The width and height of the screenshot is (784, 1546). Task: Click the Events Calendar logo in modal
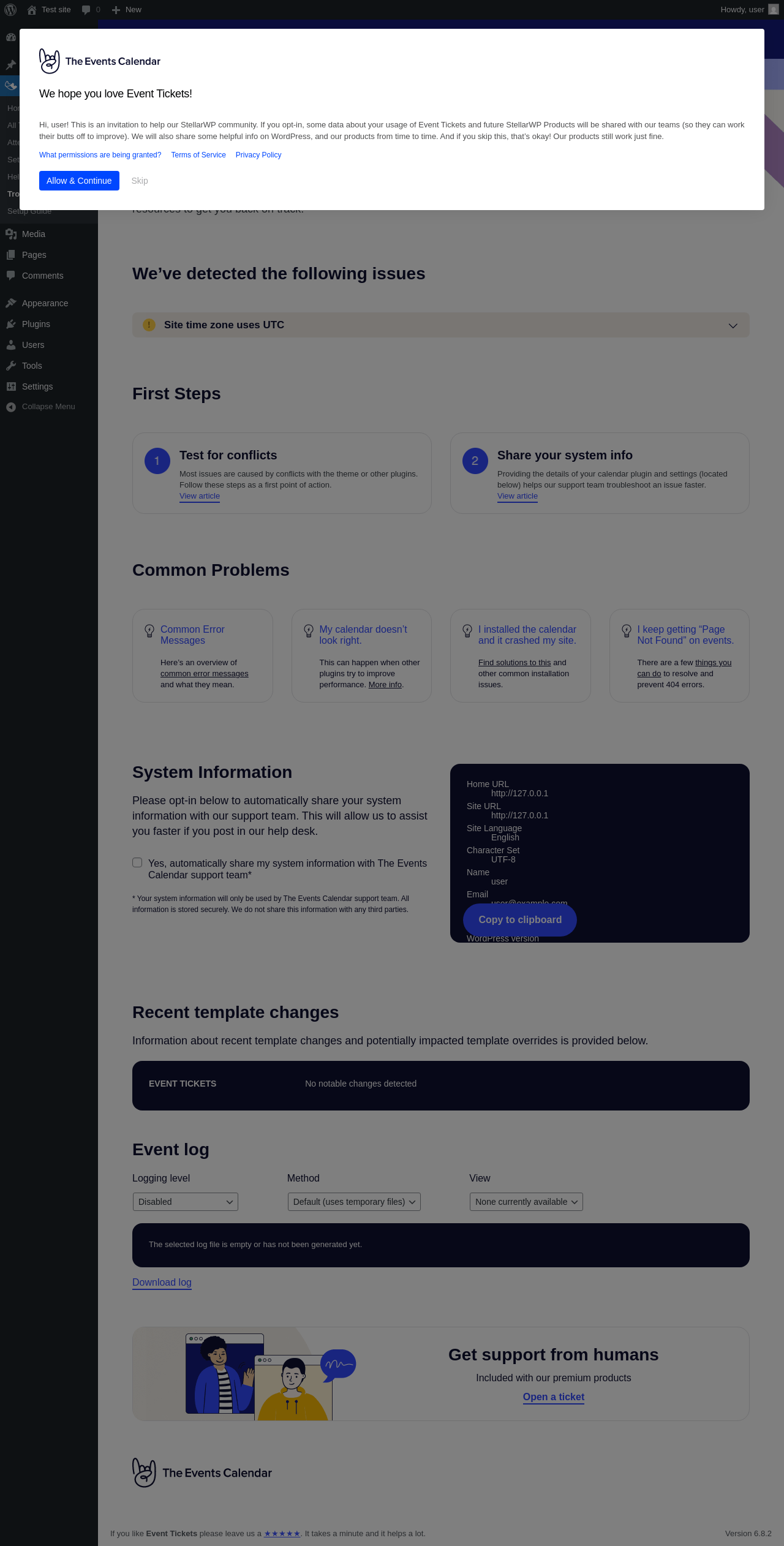(100, 61)
